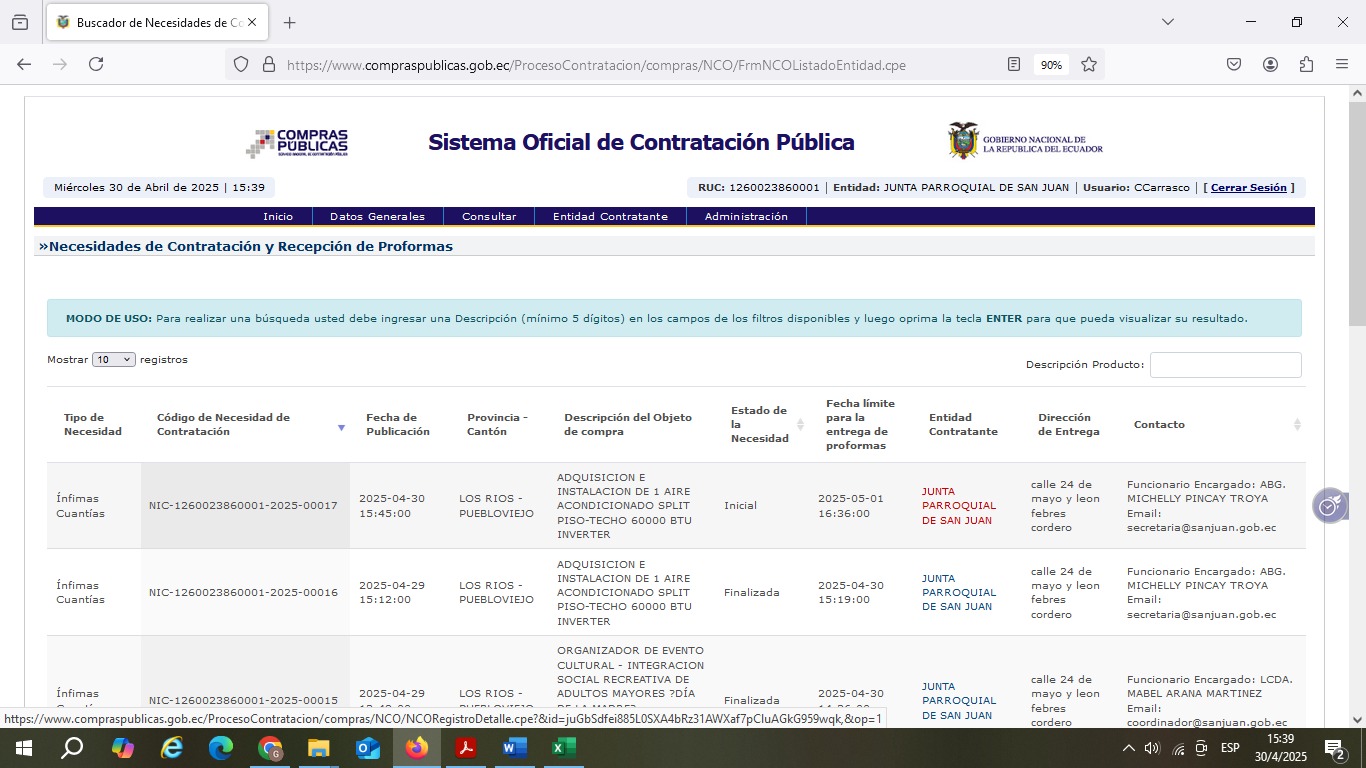
Task: Open the Consultar menu
Action: (489, 216)
